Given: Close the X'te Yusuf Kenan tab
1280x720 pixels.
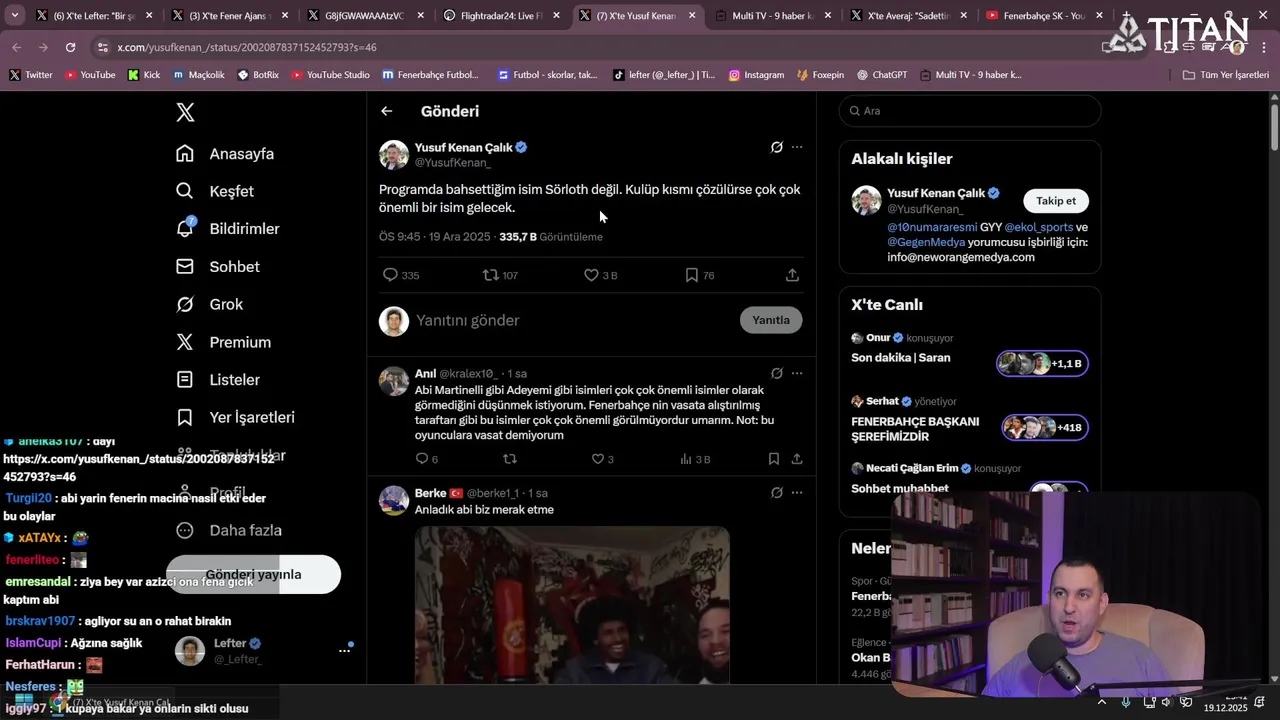Looking at the screenshot, I should [692, 16].
